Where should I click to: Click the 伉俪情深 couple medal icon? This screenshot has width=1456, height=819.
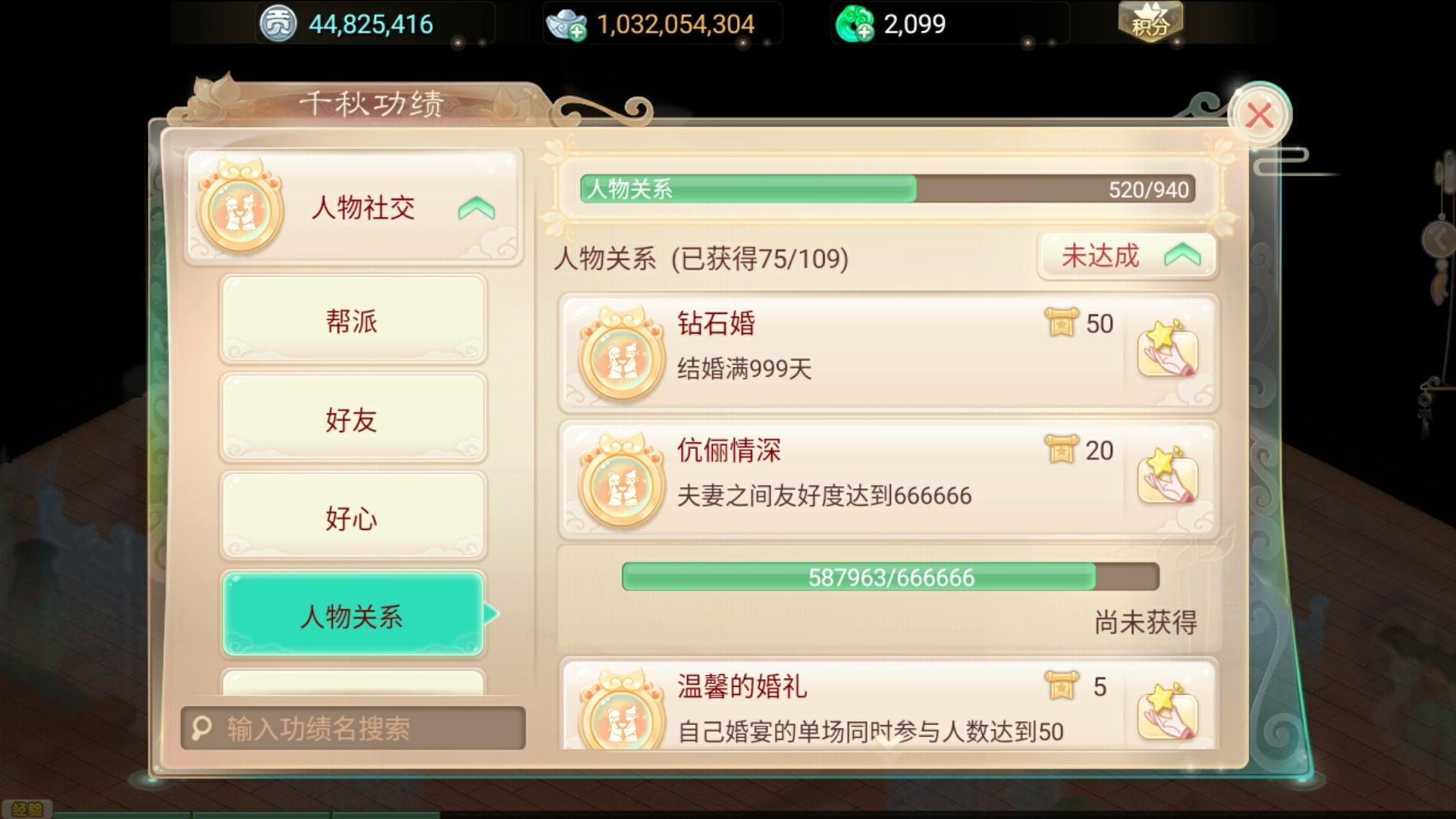pyautogui.click(x=621, y=482)
